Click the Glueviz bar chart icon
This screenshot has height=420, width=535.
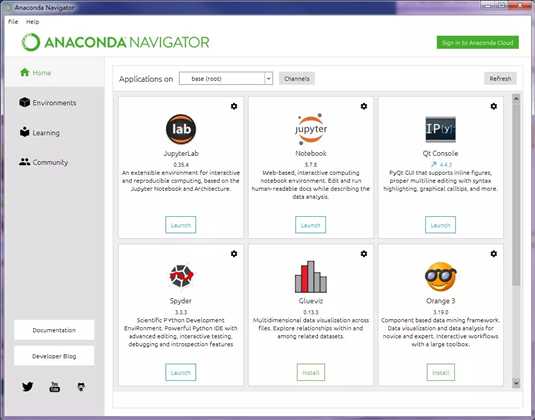coord(311,277)
